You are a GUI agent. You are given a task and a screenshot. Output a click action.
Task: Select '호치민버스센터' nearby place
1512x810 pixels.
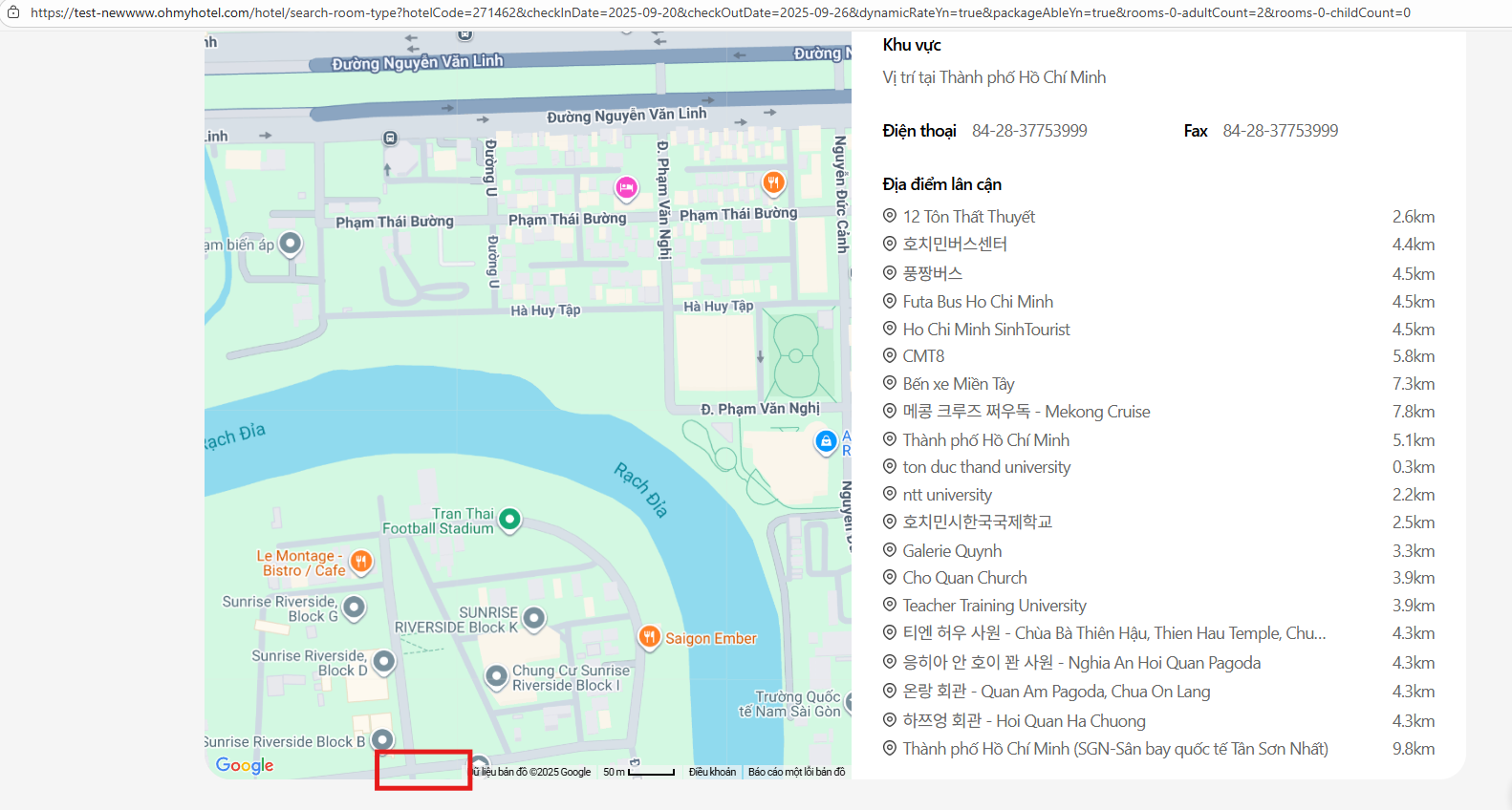click(955, 244)
